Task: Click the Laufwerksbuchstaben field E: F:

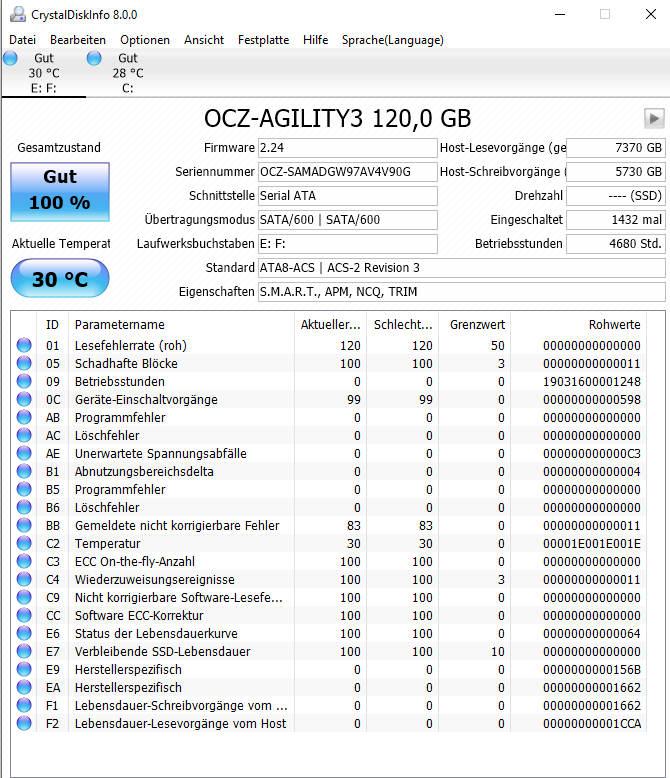Action: tap(347, 244)
